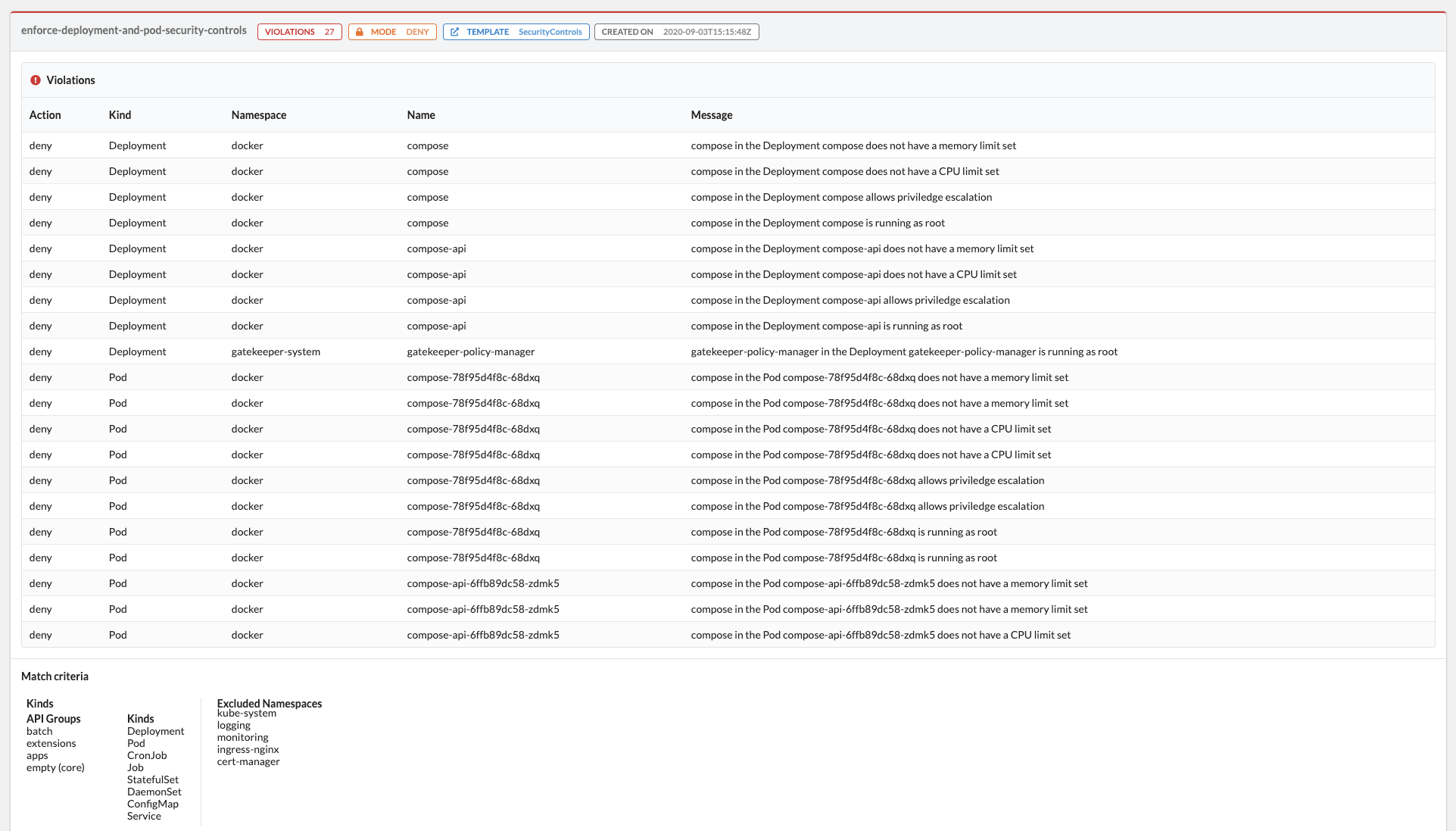Click the Match criteria heading
This screenshot has width=1456, height=831.
55,676
